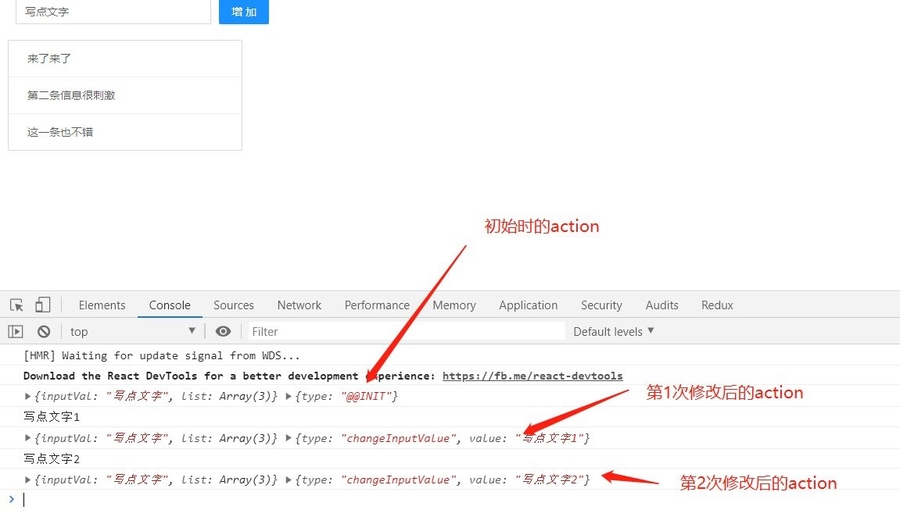Open the top context dropdown
Image resolution: width=900 pixels, height=517 pixels.
[132, 331]
